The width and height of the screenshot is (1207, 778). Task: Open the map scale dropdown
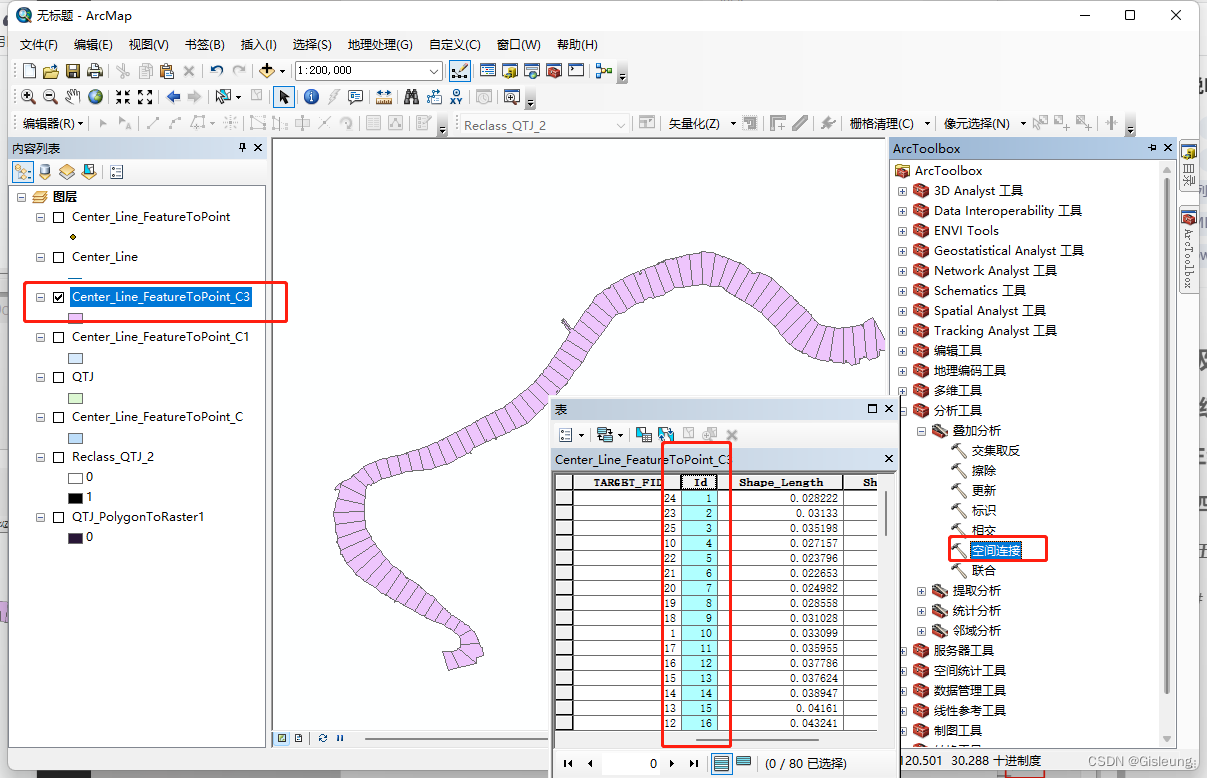434,71
